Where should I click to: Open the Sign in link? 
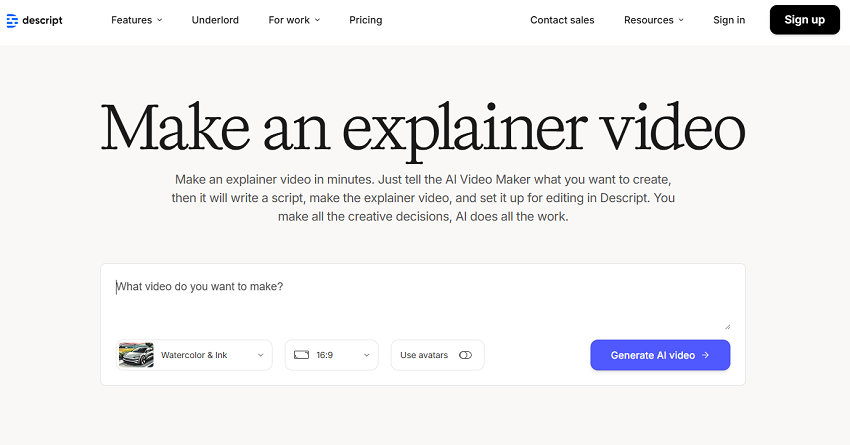(x=729, y=20)
